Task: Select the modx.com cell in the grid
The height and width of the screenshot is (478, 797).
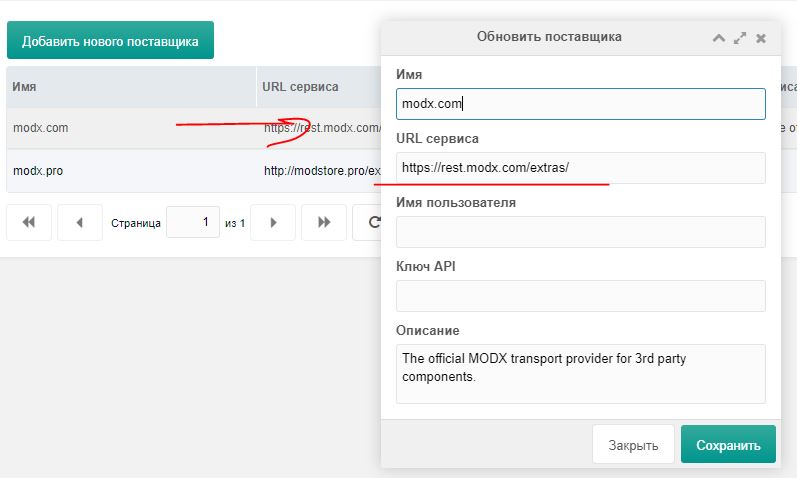Action: point(132,128)
